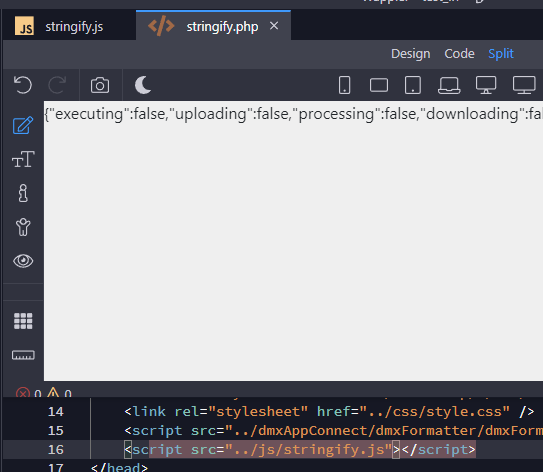Select the laptop viewport icon
This screenshot has width=543, height=472.
coord(449,85)
